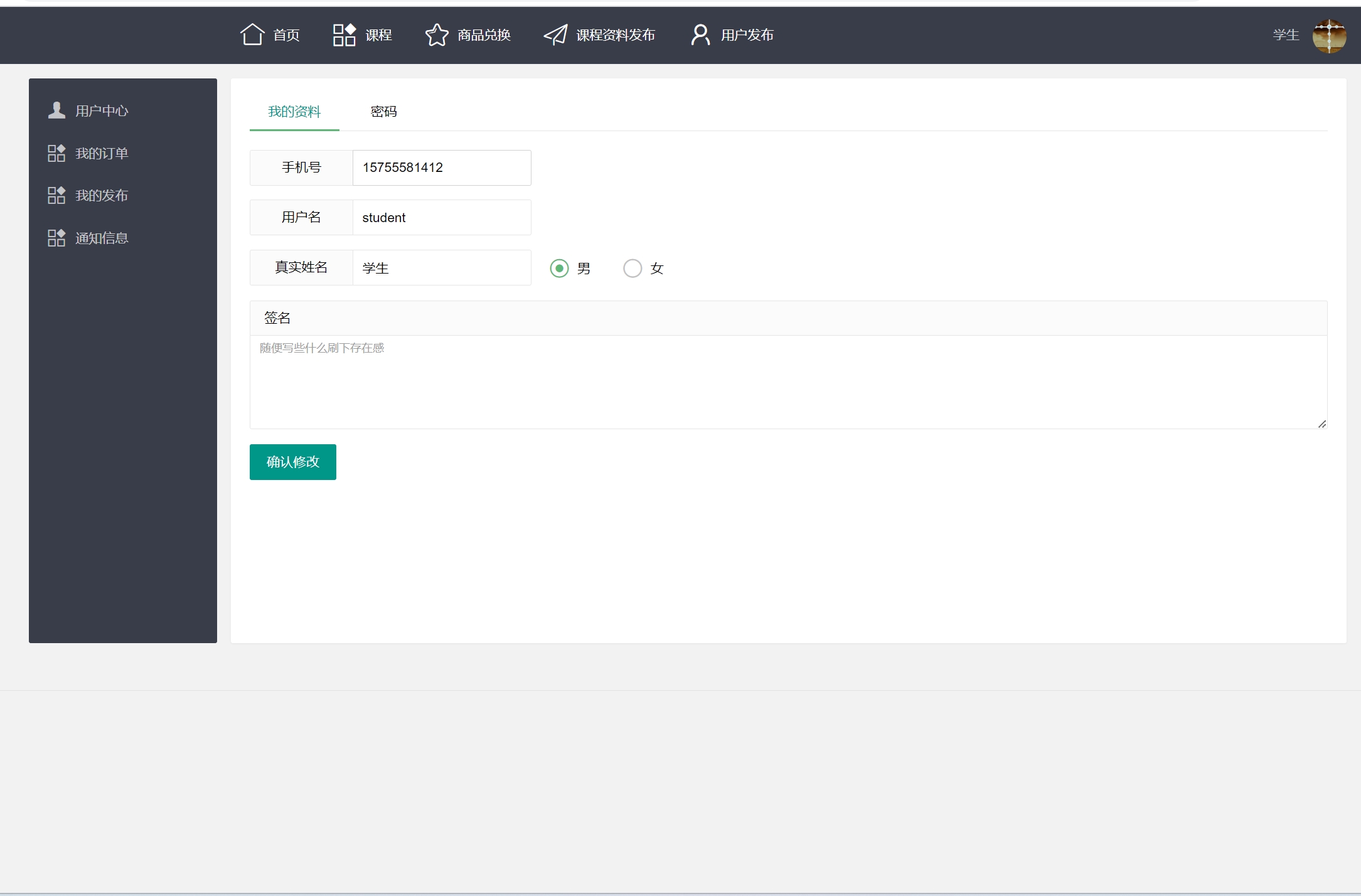The height and width of the screenshot is (896, 1361).
Task: Select the 男 radio button
Action: 559,269
